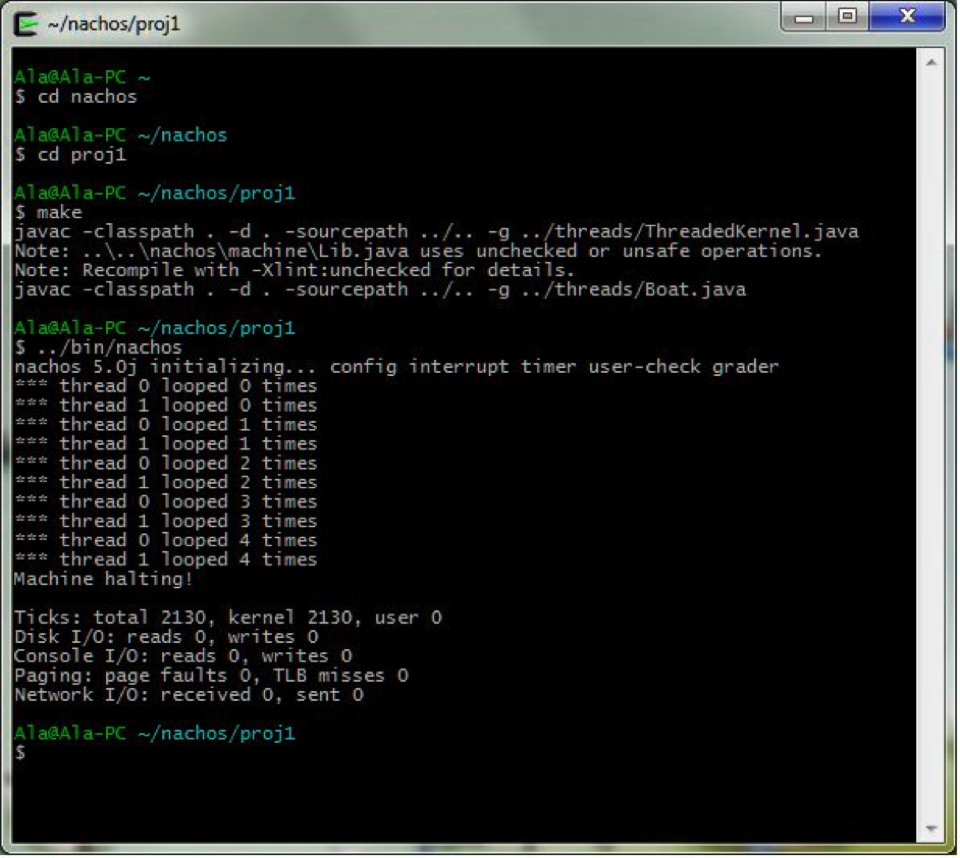960x858 pixels.
Task: Click the 'make' command line
Action: [58, 213]
